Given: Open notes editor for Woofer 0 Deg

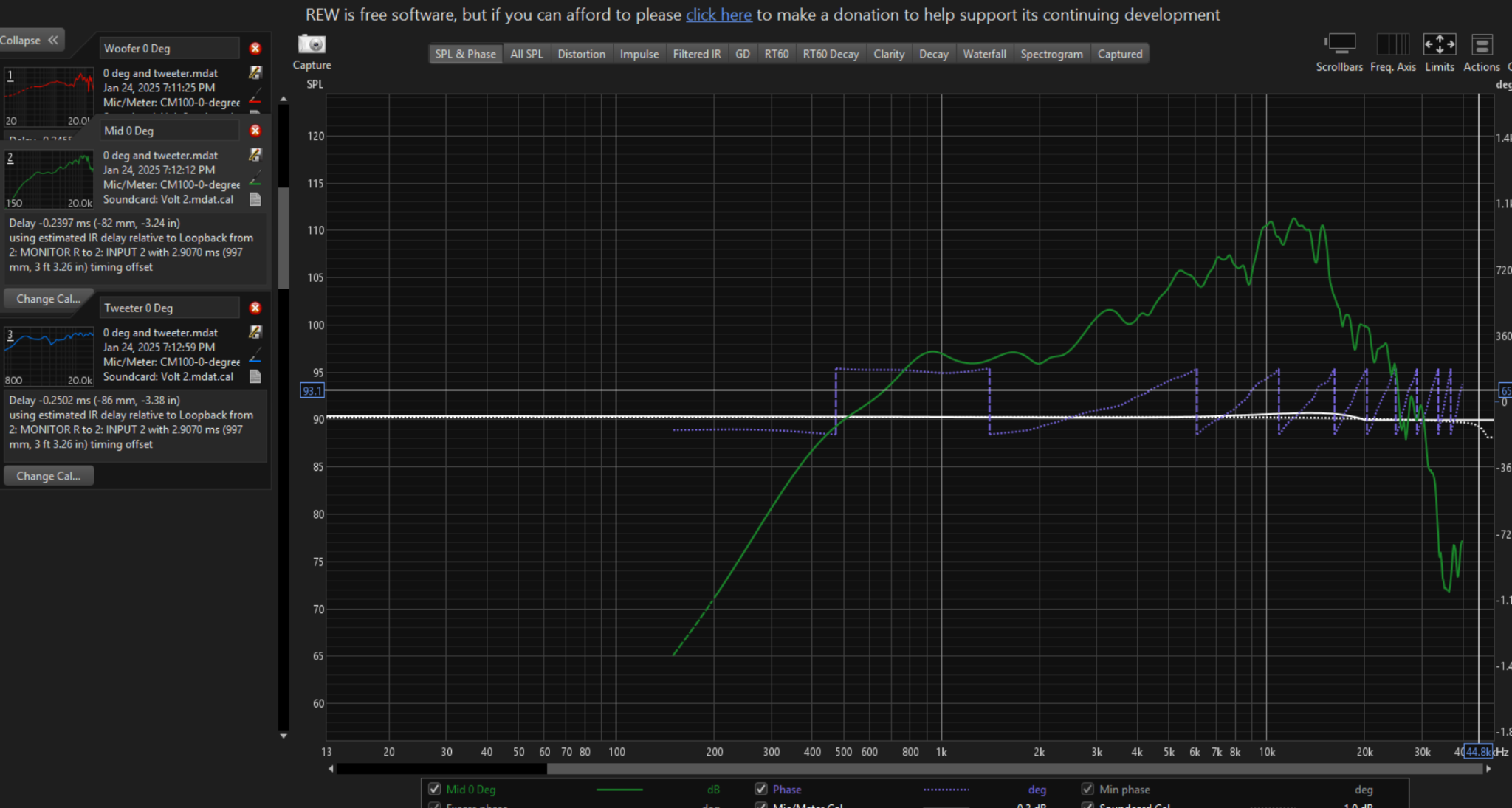Looking at the screenshot, I should (255, 72).
